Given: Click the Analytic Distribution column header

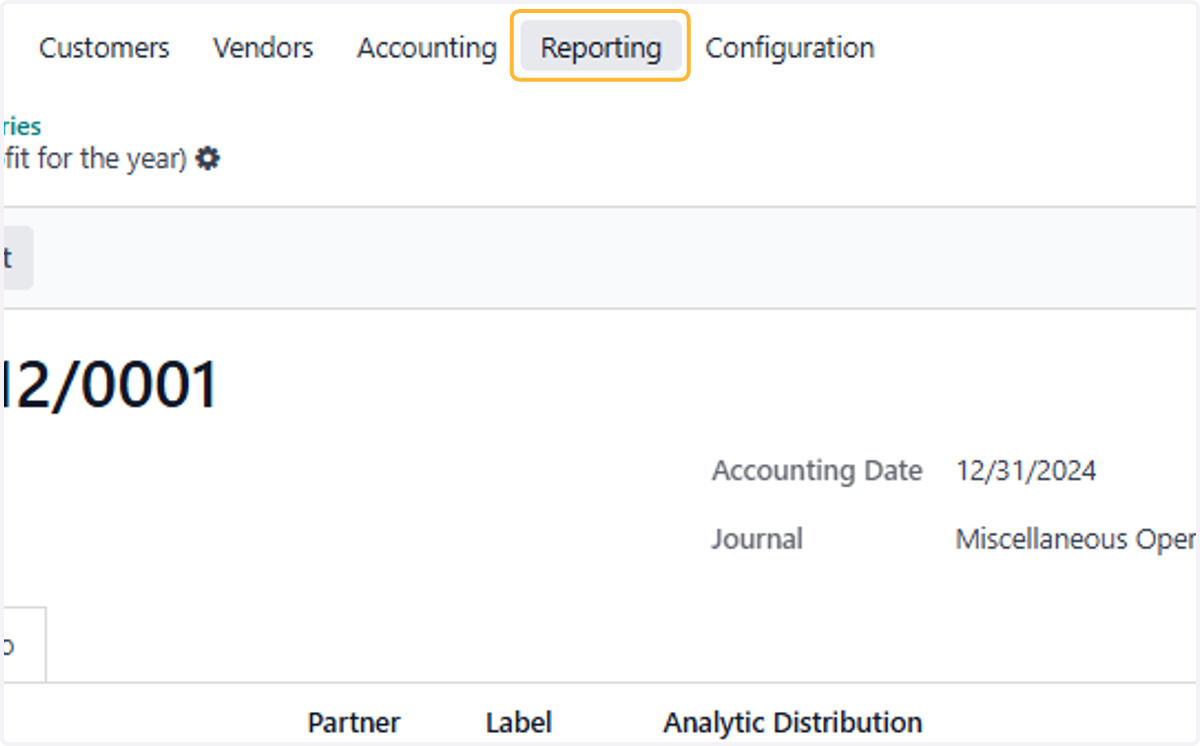Looking at the screenshot, I should 793,722.
